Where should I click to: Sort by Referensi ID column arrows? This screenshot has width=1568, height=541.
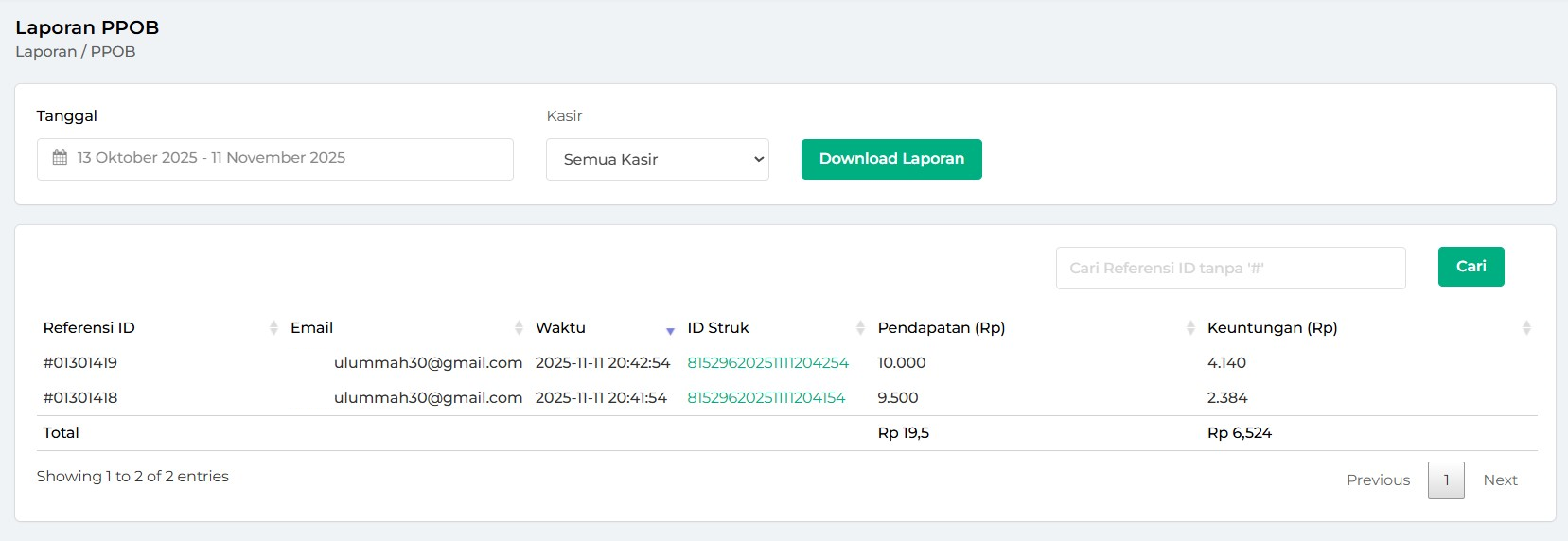[273, 328]
